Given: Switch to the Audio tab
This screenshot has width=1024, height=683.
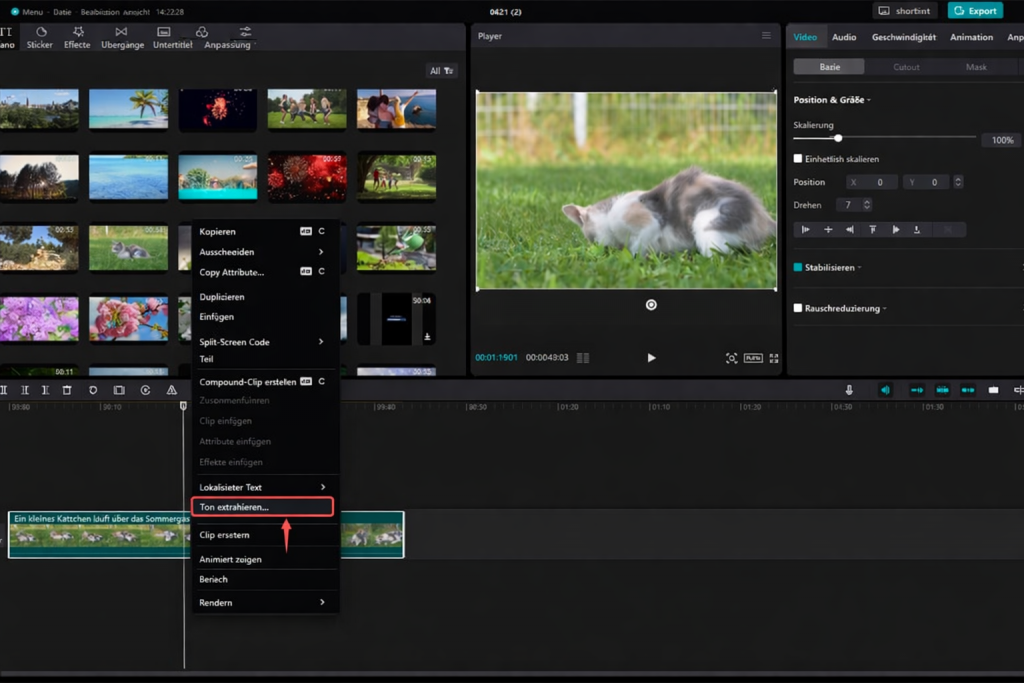Looking at the screenshot, I should pos(844,37).
